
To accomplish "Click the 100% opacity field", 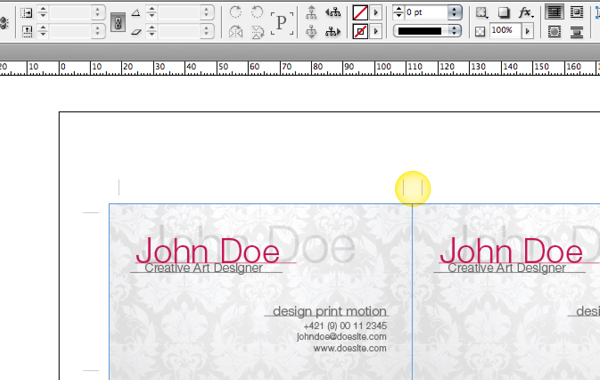I will click(505, 30).
